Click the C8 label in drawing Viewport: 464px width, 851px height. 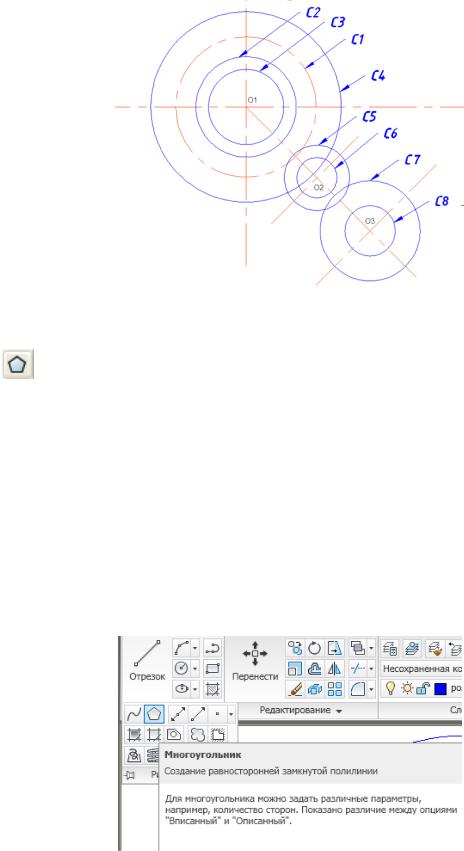click(x=442, y=201)
